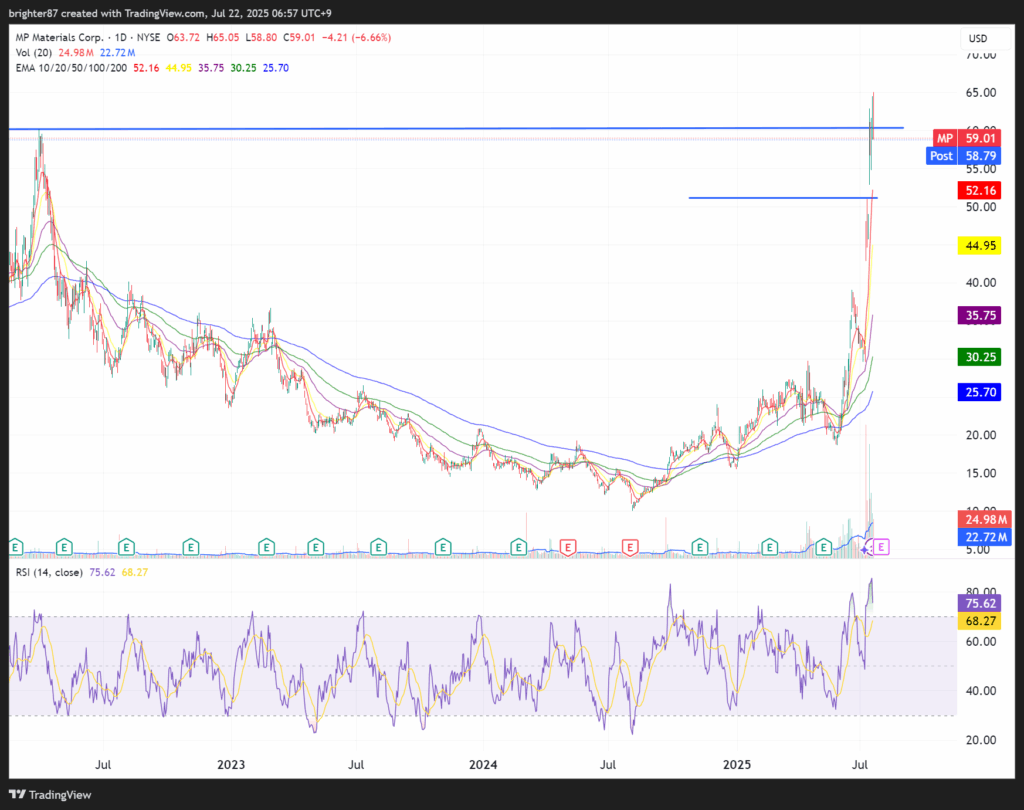This screenshot has width=1024, height=810.
Task: Click the green earnings marker just after the 2025 label
Action: 769,547
